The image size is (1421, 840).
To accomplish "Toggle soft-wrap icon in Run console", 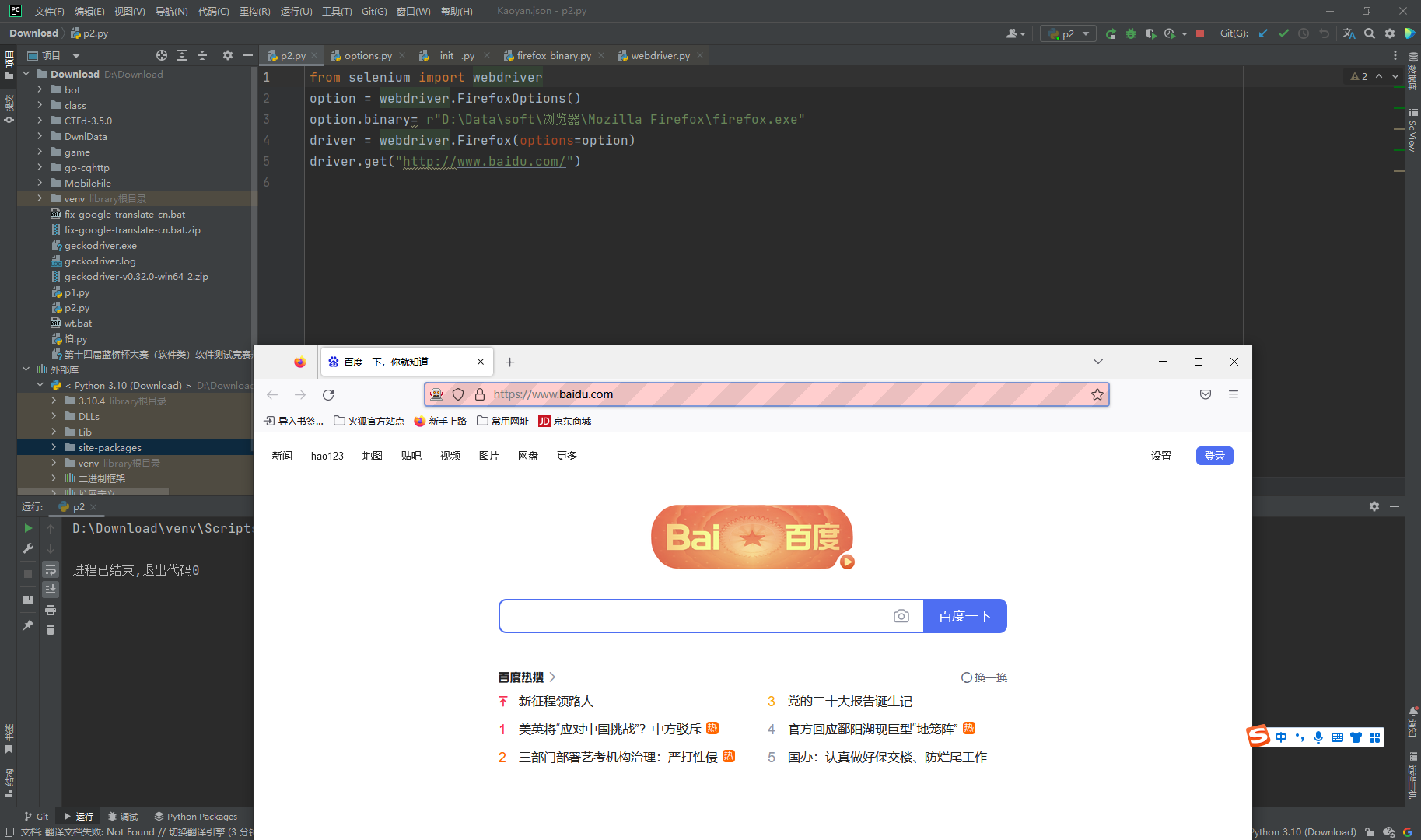I will click(51, 569).
